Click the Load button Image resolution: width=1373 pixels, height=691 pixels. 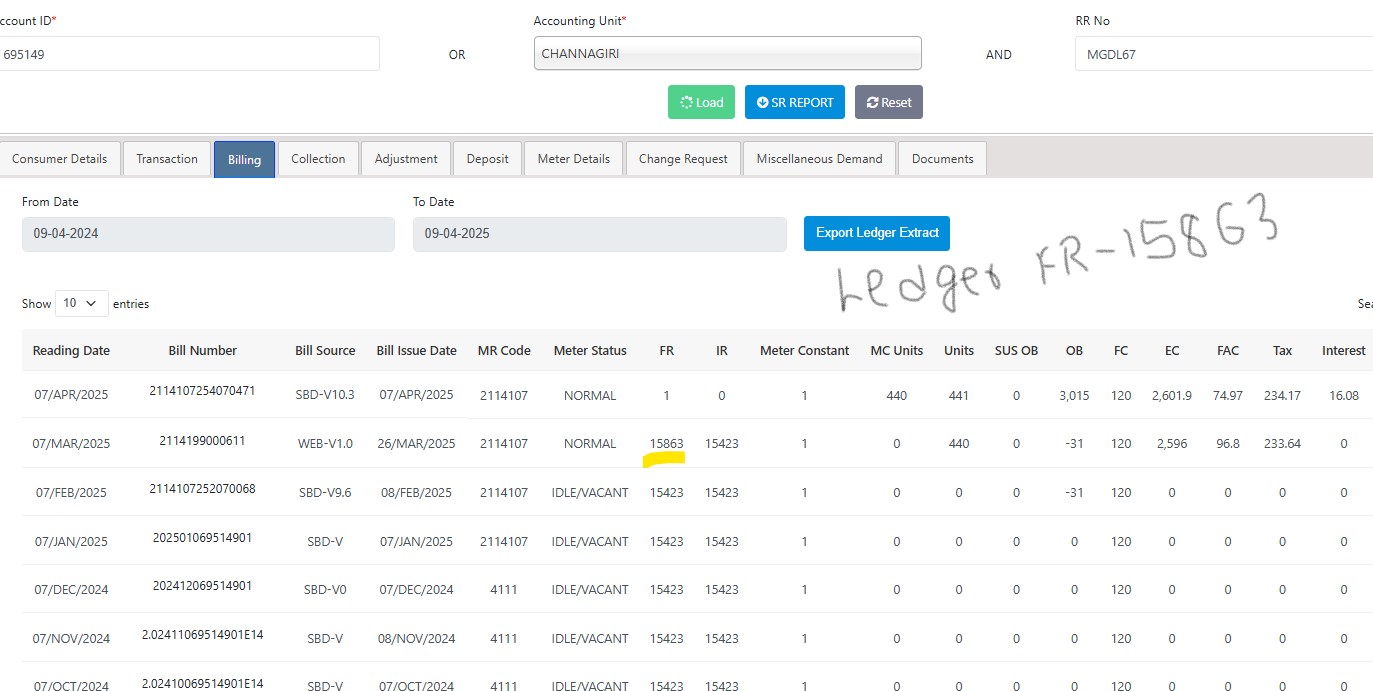[701, 102]
